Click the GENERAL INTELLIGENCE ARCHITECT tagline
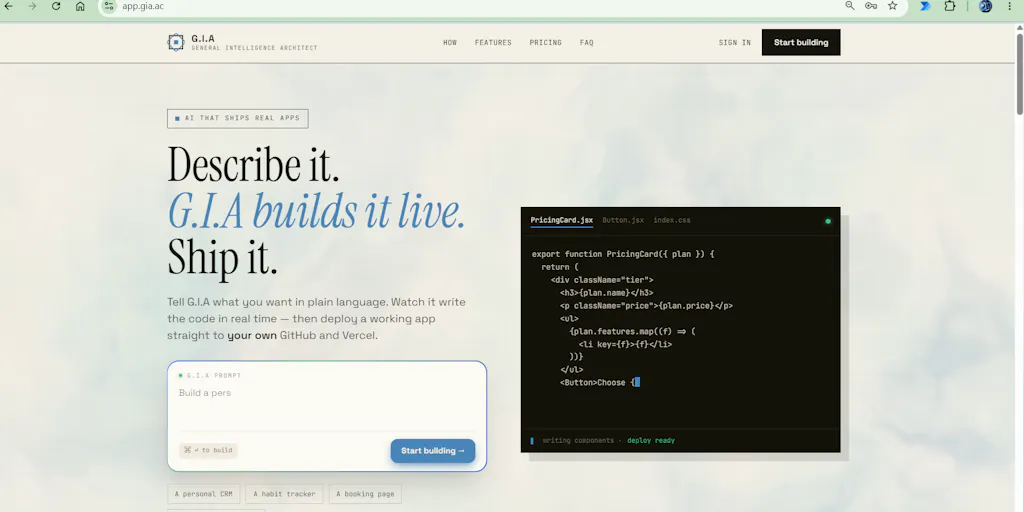Viewport: 1024px width, 512px height. pos(255,48)
